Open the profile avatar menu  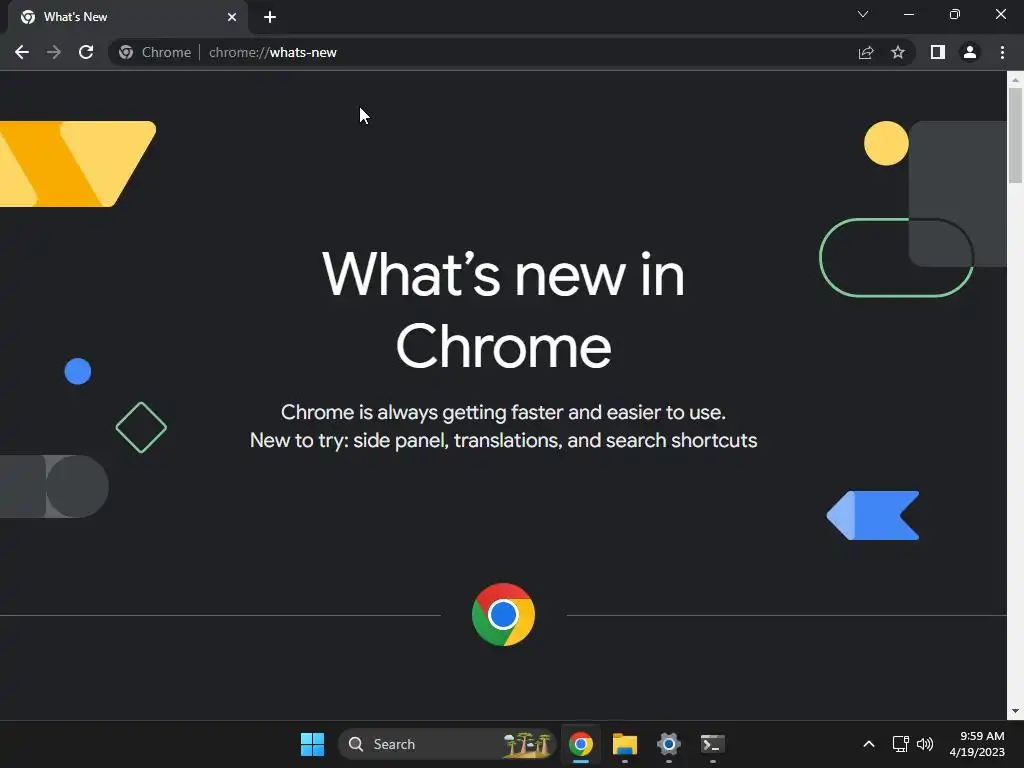[x=970, y=52]
